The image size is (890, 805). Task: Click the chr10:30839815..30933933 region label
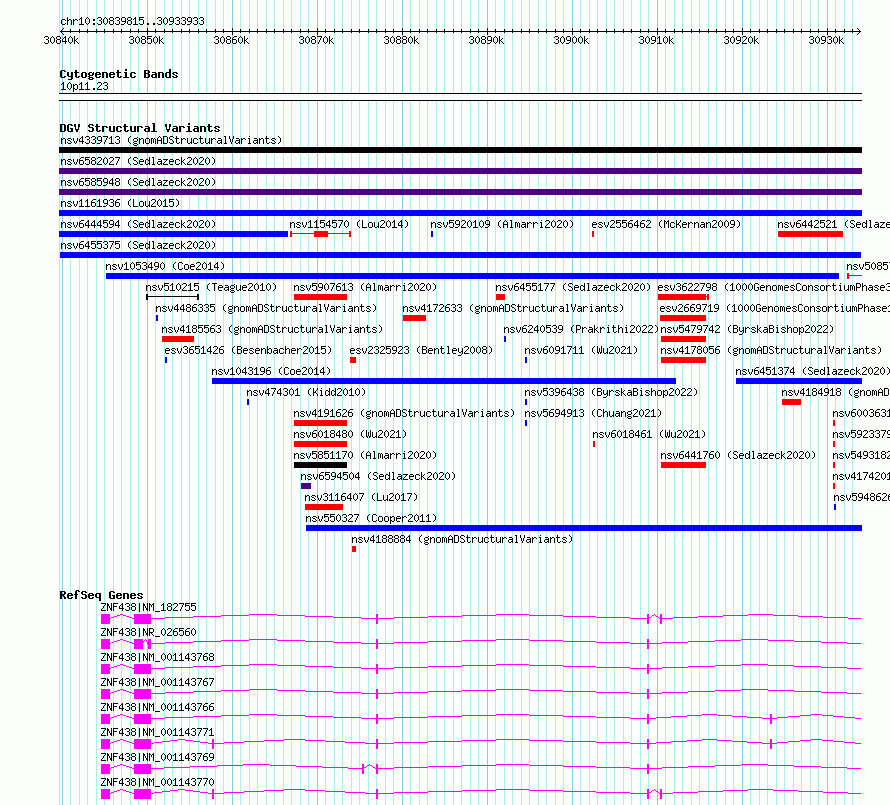point(132,22)
